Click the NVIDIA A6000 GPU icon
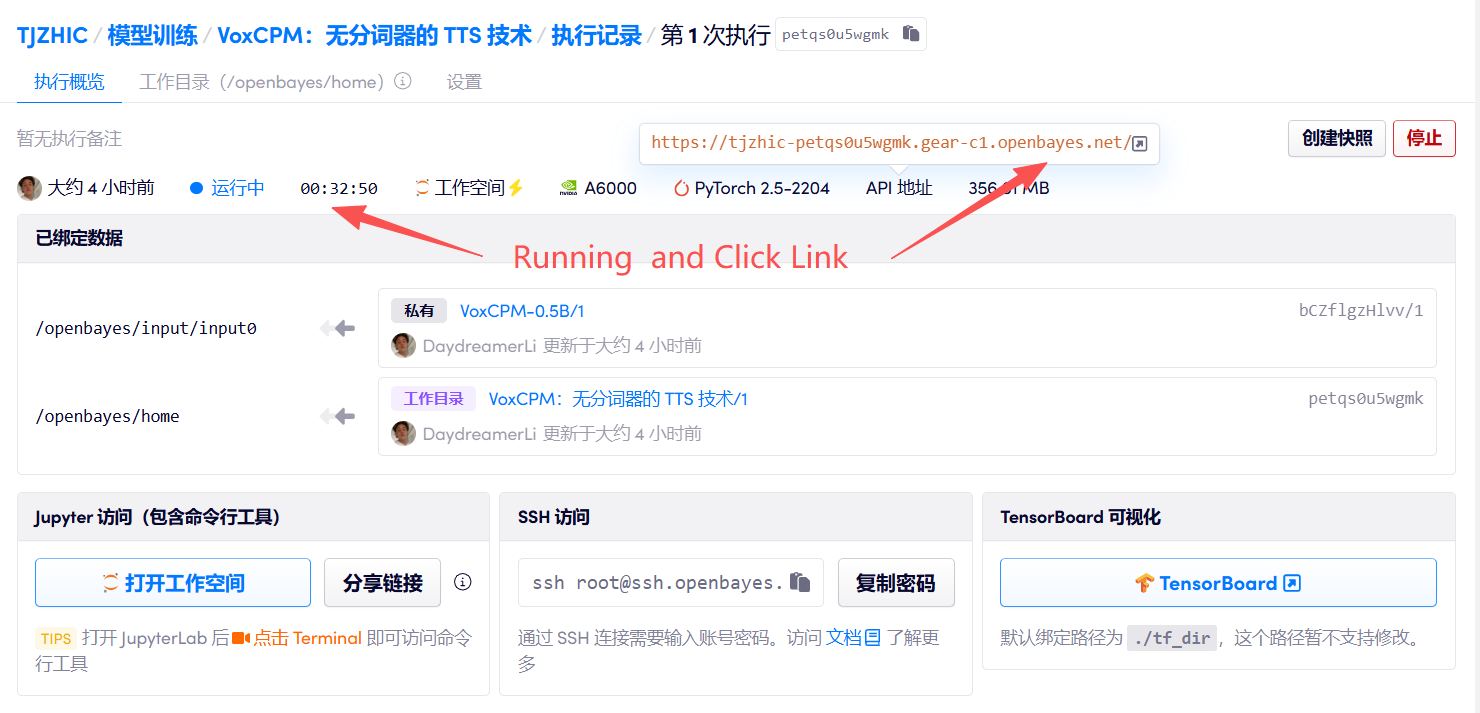Viewport: 1480px width, 713px height. tap(568, 188)
